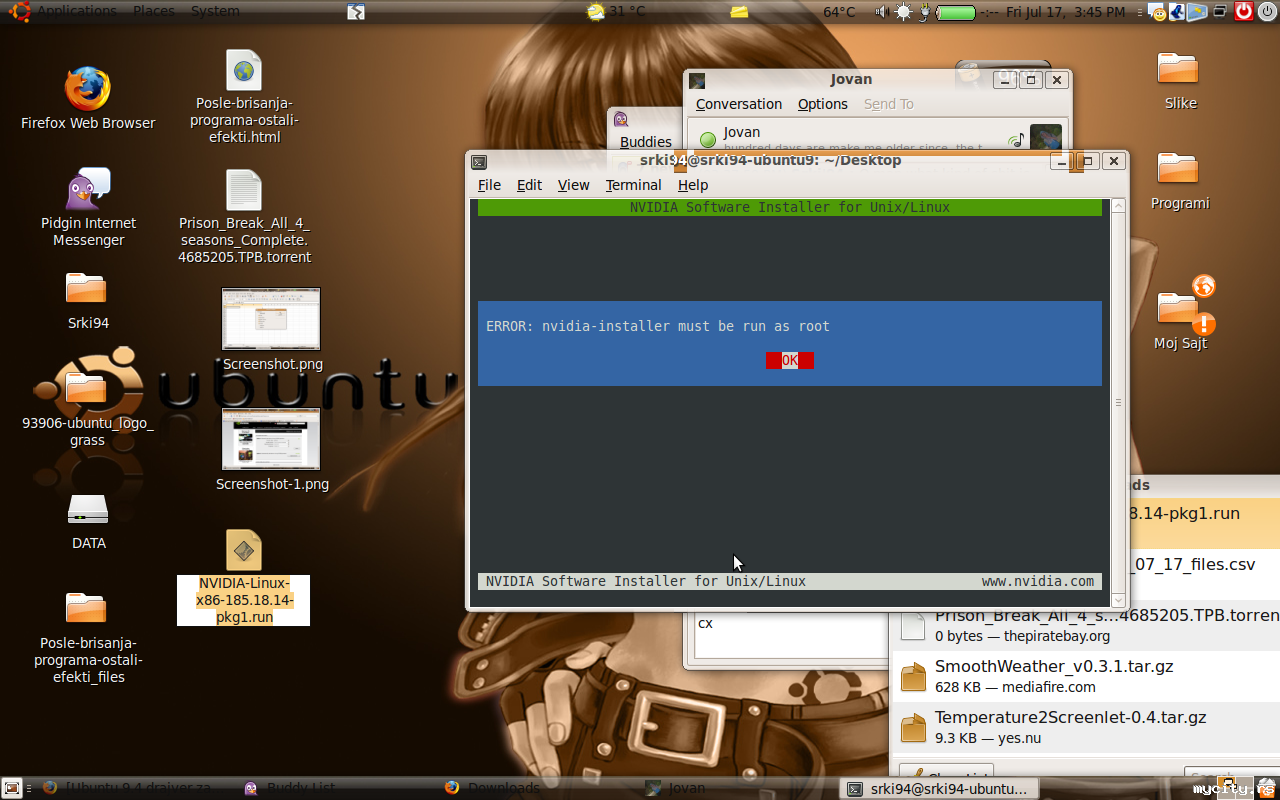Open Buddies menu in Buddy List window
The height and width of the screenshot is (800, 1280).
646,142
